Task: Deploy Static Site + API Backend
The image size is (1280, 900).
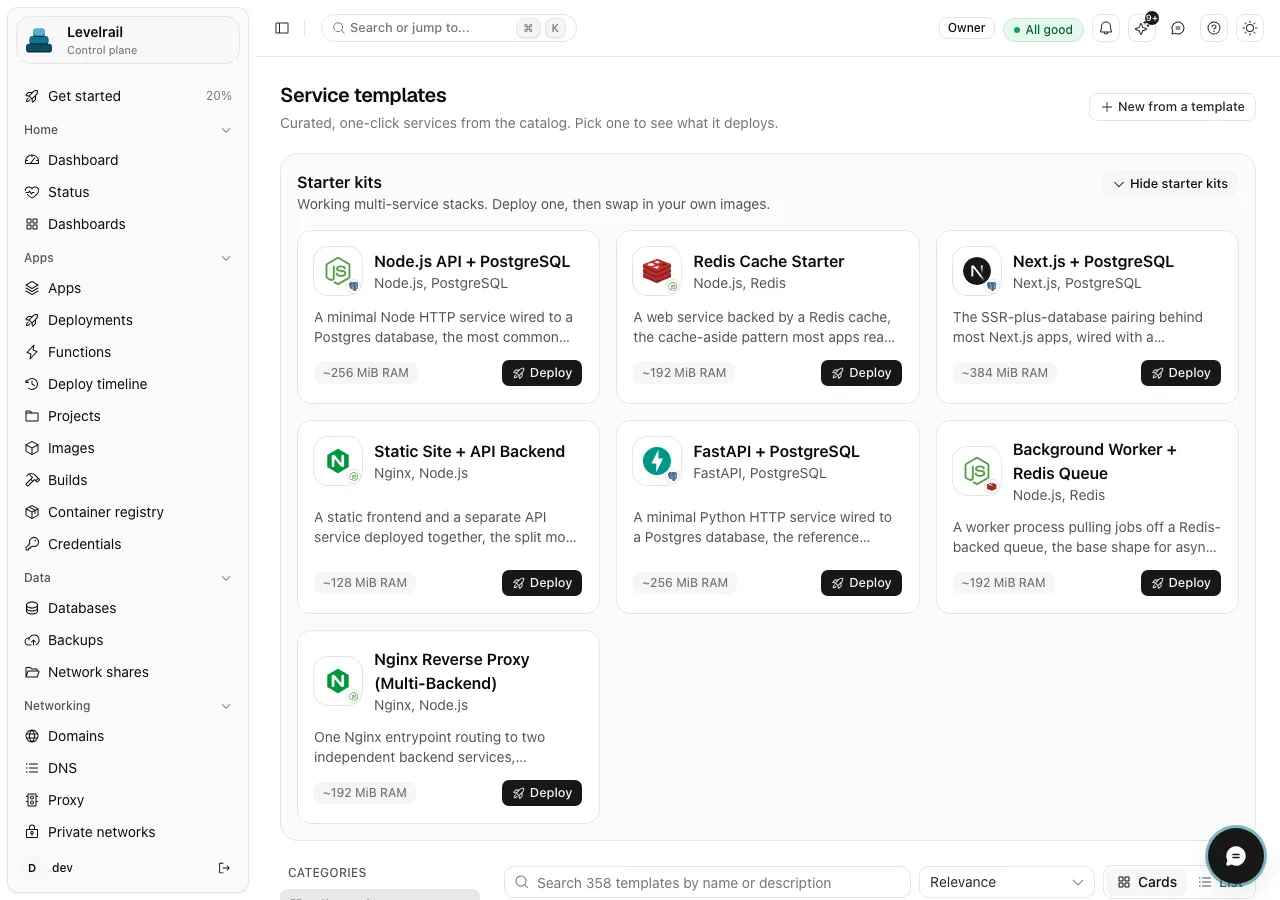Action: tap(542, 583)
